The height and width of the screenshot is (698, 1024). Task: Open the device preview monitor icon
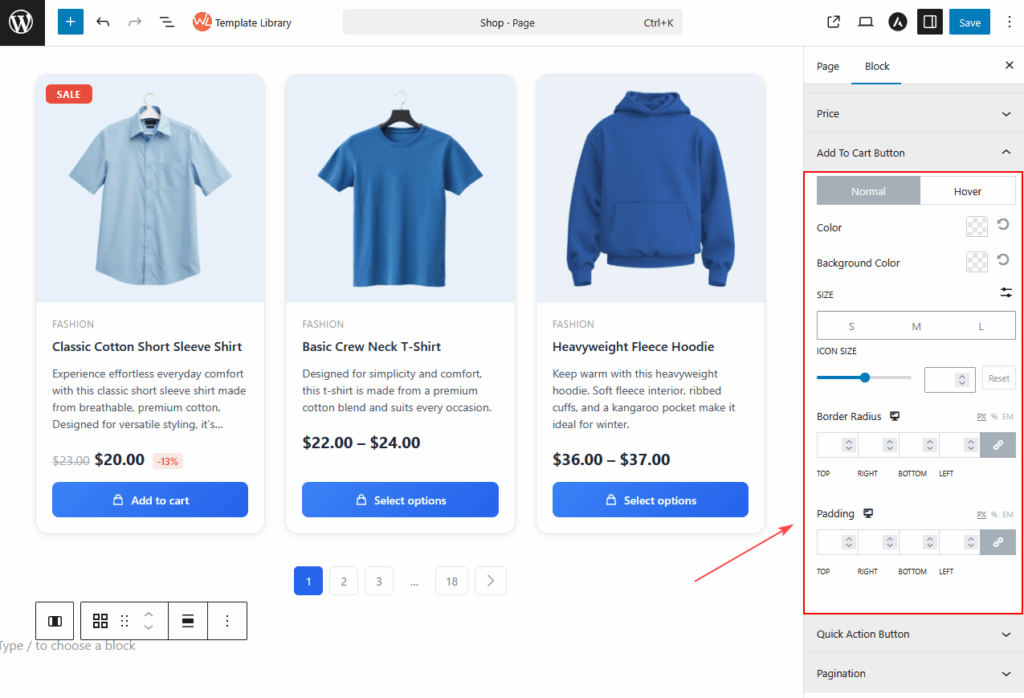click(865, 21)
